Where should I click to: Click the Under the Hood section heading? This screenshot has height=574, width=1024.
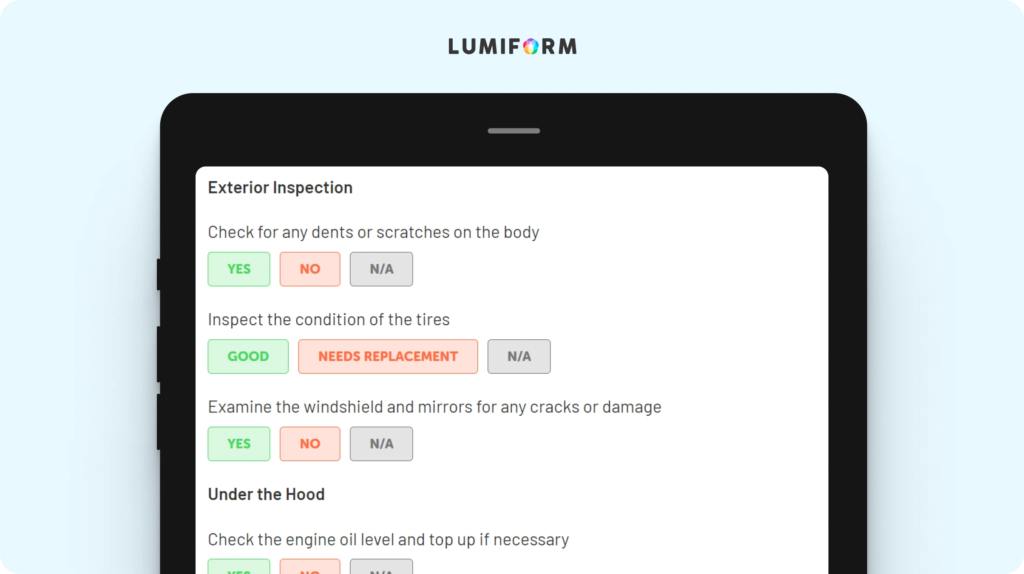coord(266,494)
